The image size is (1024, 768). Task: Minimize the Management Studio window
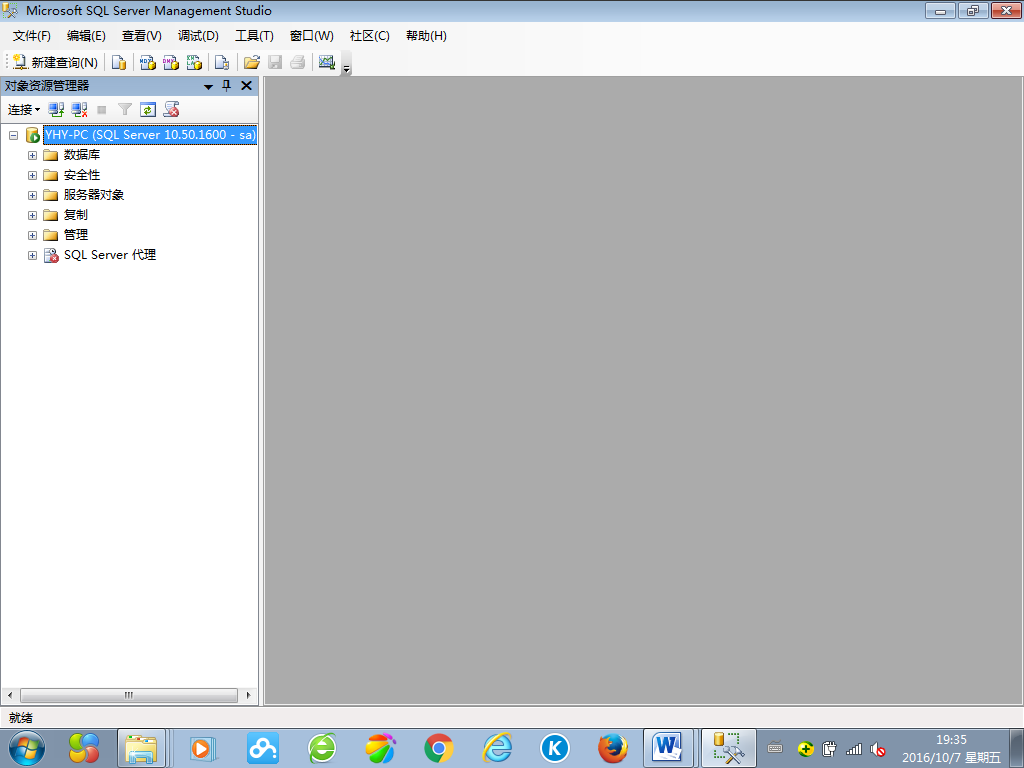940,10
